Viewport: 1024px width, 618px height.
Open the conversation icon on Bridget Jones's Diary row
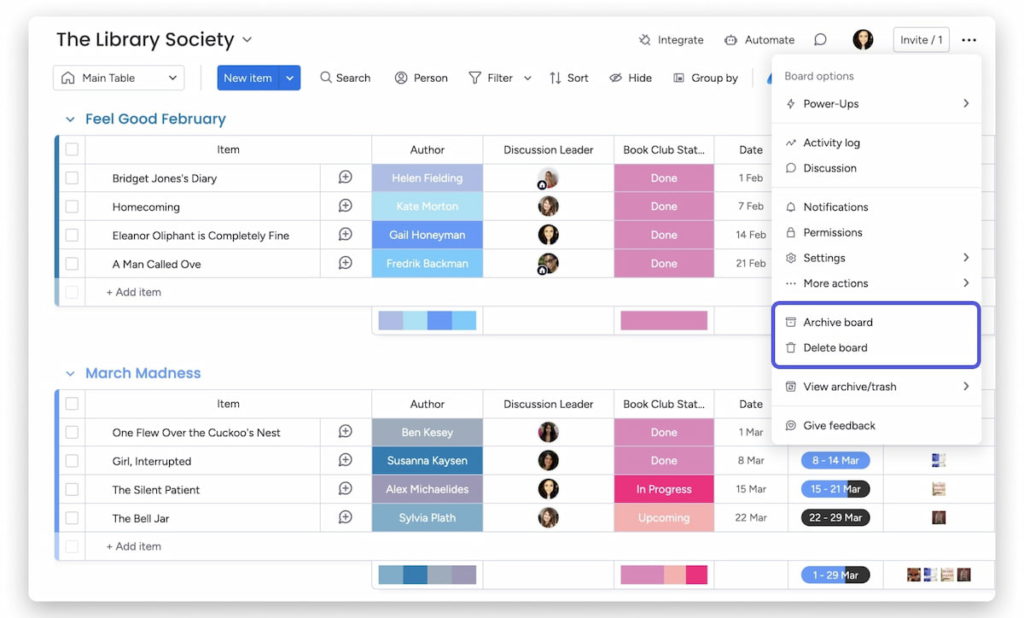345,177
